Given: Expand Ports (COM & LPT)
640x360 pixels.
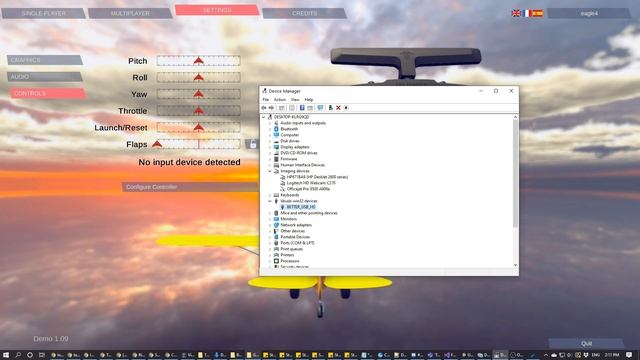Looking at the screenshot, I should [270, 243].
